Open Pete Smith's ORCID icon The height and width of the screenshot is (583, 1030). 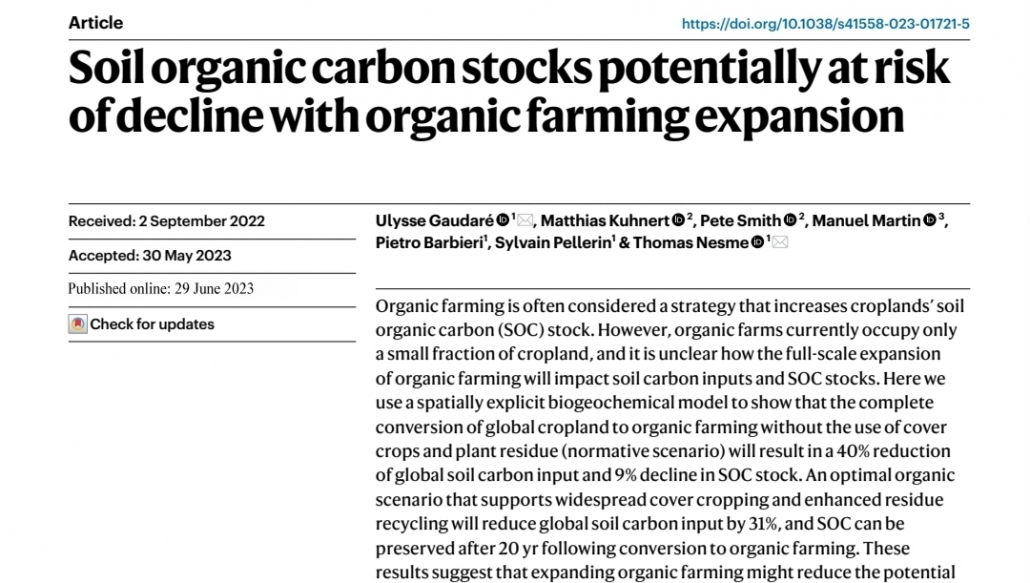pos(790,220)
